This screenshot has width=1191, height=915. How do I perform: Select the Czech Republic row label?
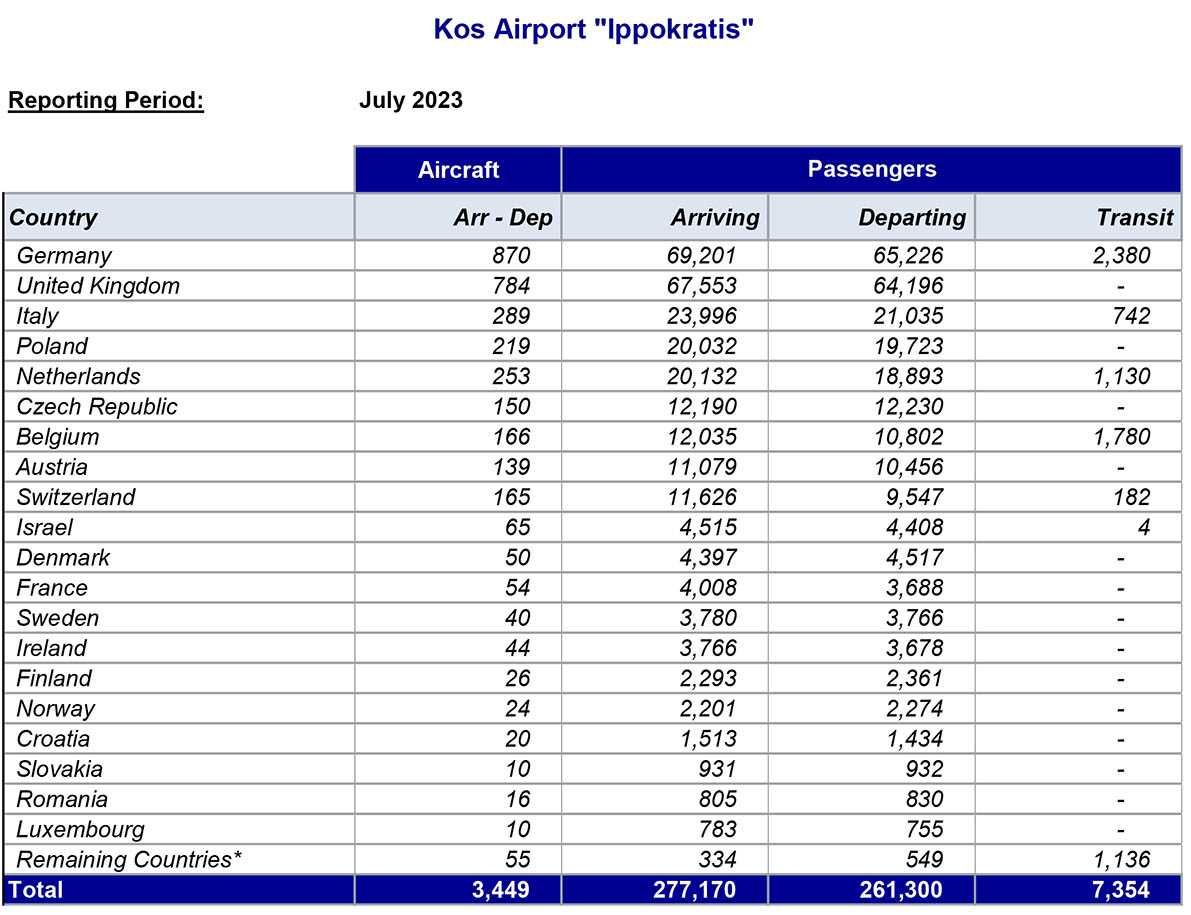point(97,406)
